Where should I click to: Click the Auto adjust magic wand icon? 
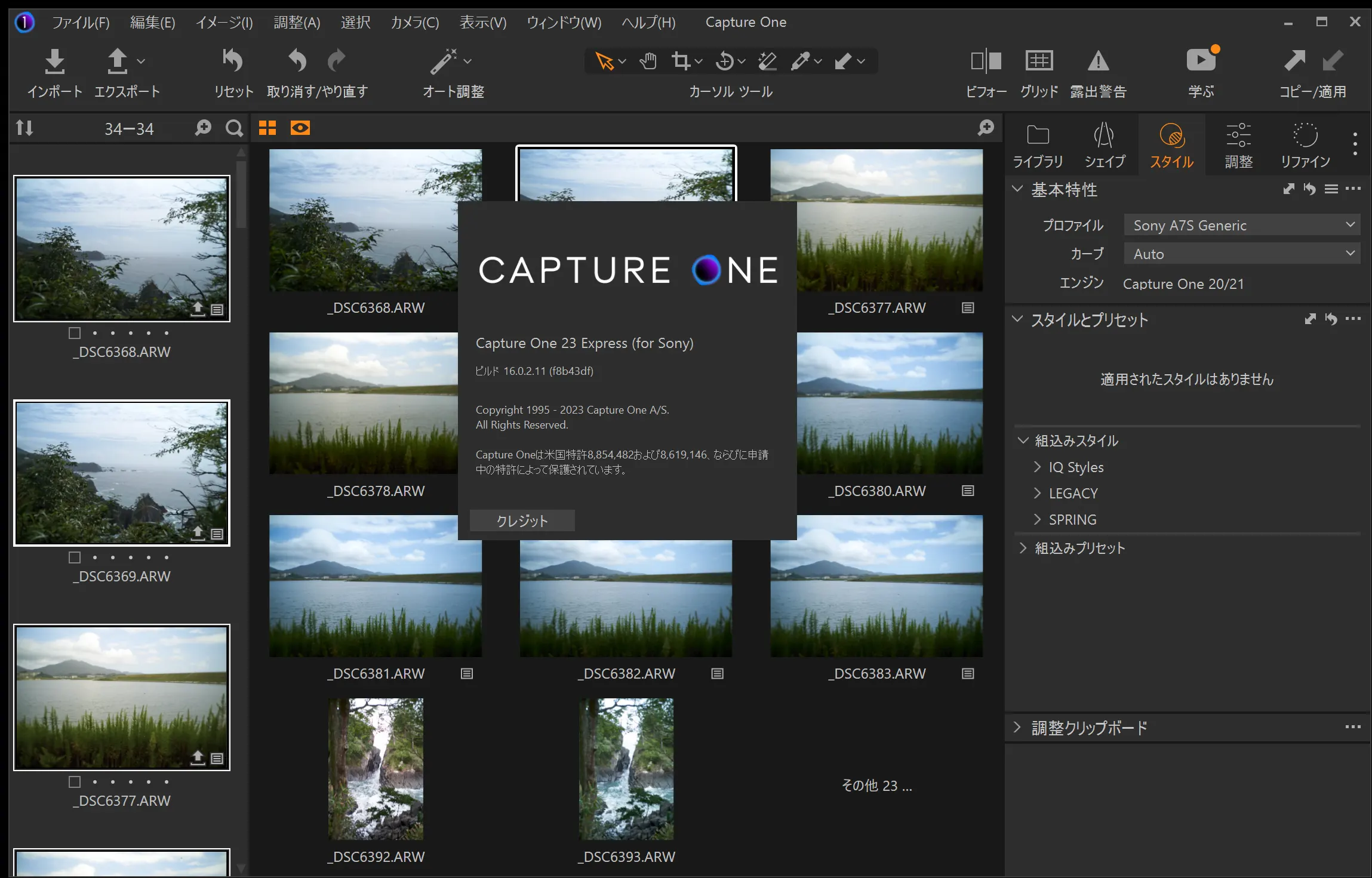click(444, 61)
